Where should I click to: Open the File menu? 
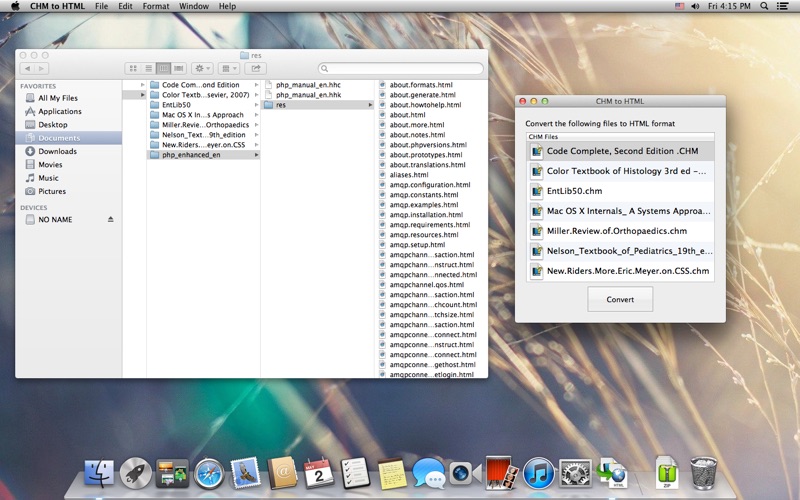pyautogui.click(x=102, y=6)
